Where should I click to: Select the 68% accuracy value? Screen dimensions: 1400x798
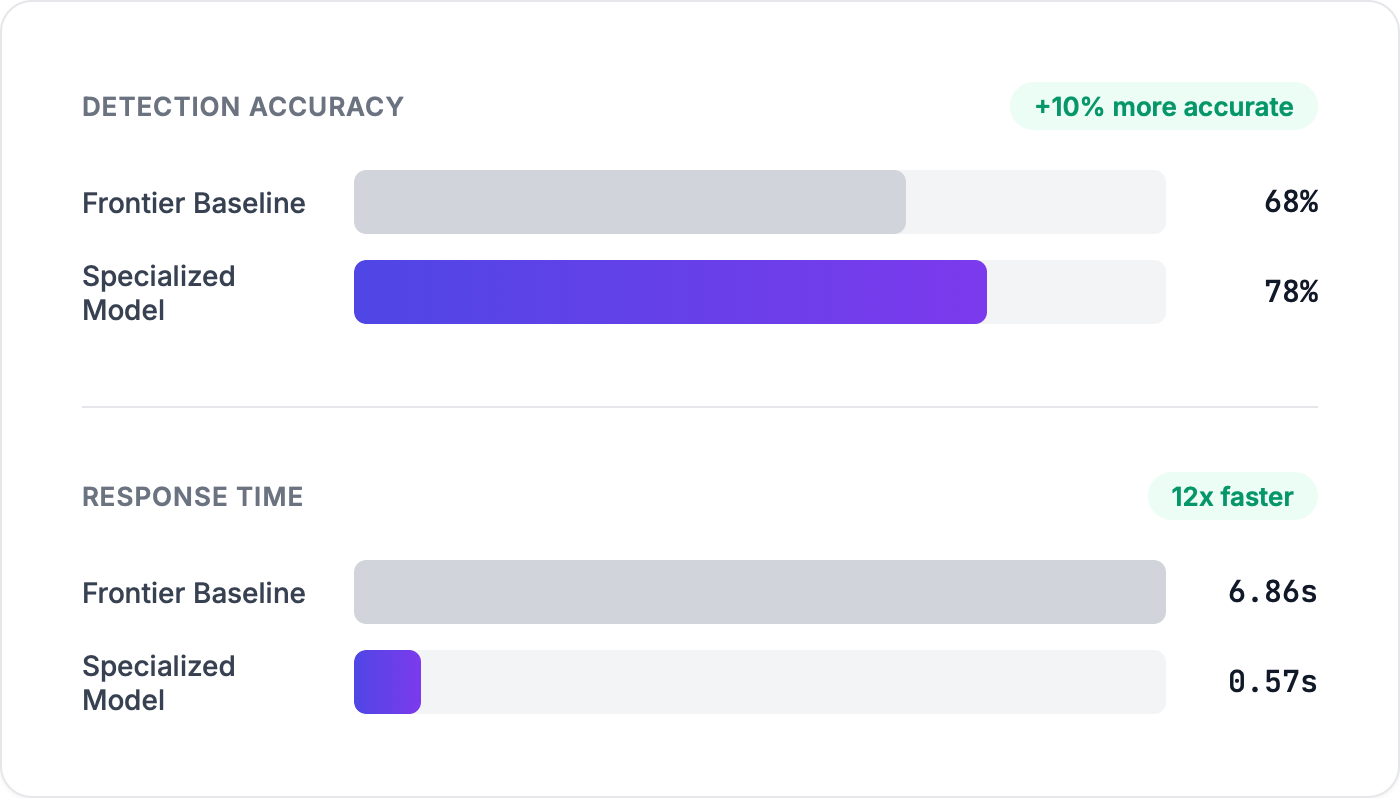coord(1291,203)
